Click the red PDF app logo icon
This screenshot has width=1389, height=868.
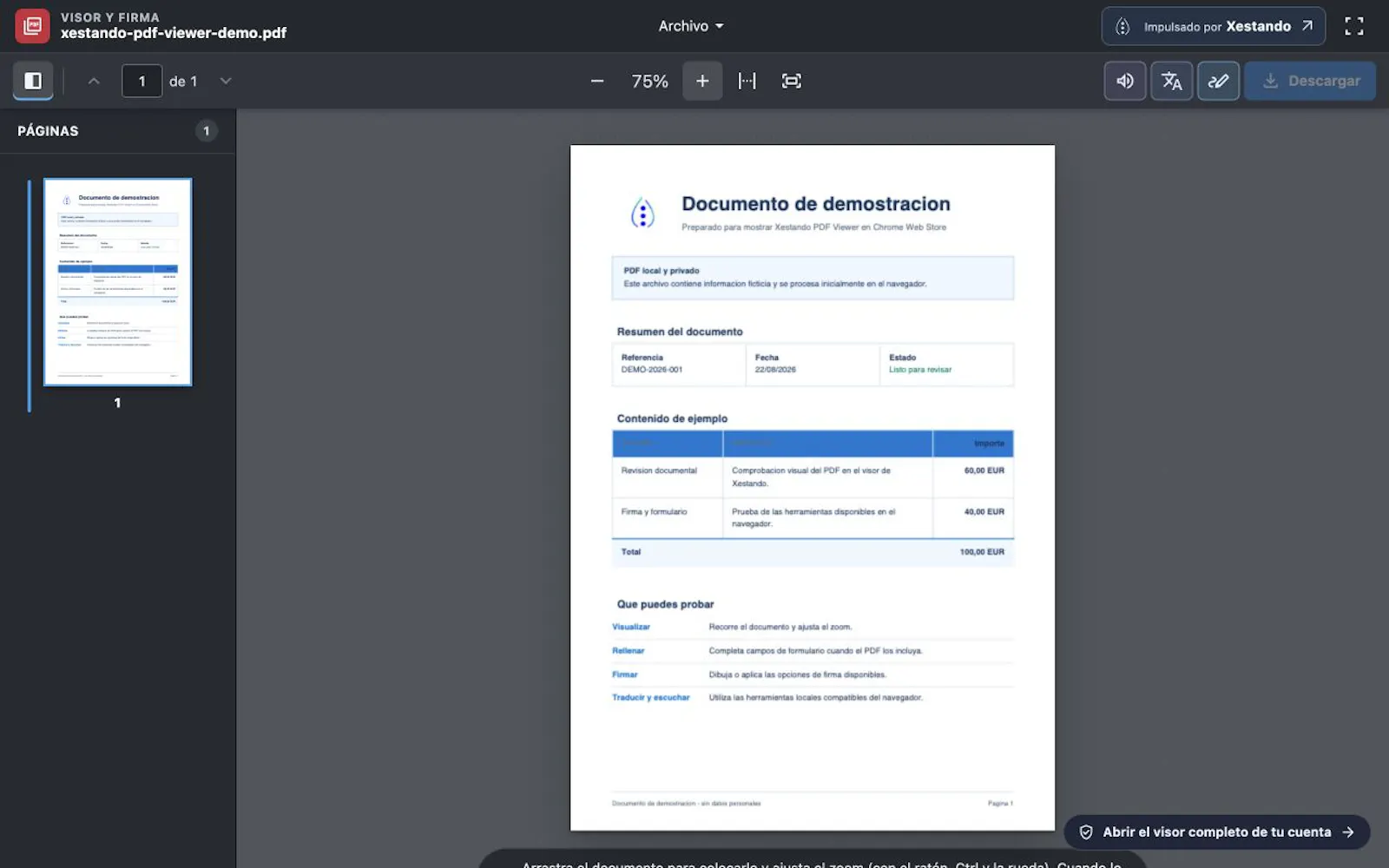click(x=32, y=26)
